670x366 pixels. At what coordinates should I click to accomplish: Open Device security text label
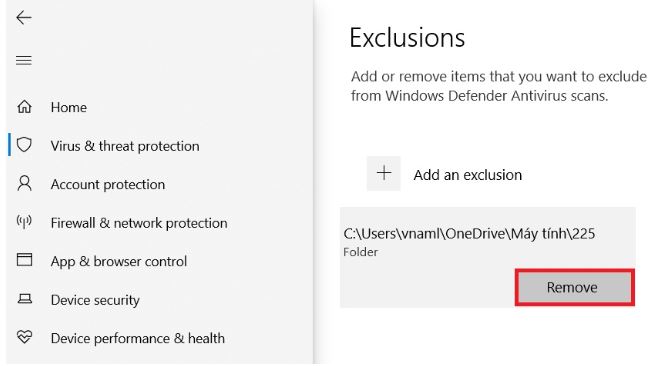(95, 300)
